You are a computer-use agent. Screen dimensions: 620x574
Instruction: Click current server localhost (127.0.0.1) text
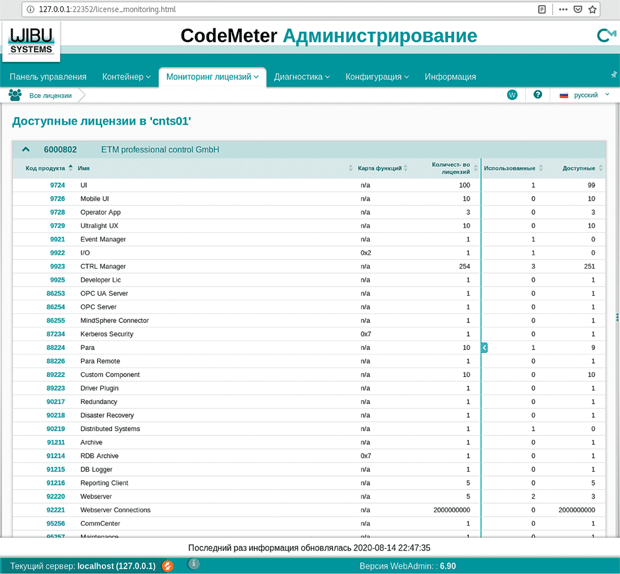(83, 566)
